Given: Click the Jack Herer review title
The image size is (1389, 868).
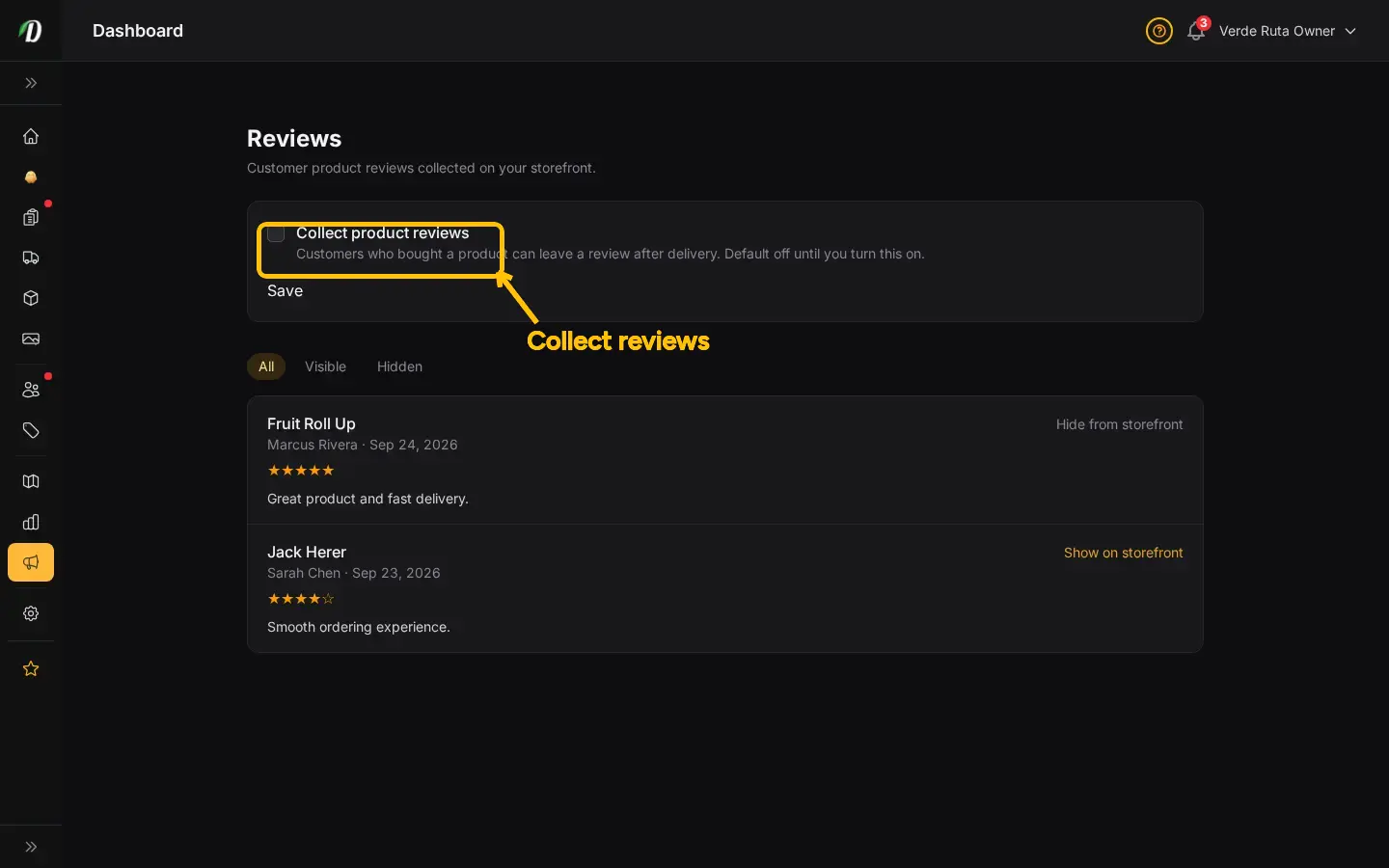Looking at the screenshot, I should pyautogui.click(x=306, y=552).
